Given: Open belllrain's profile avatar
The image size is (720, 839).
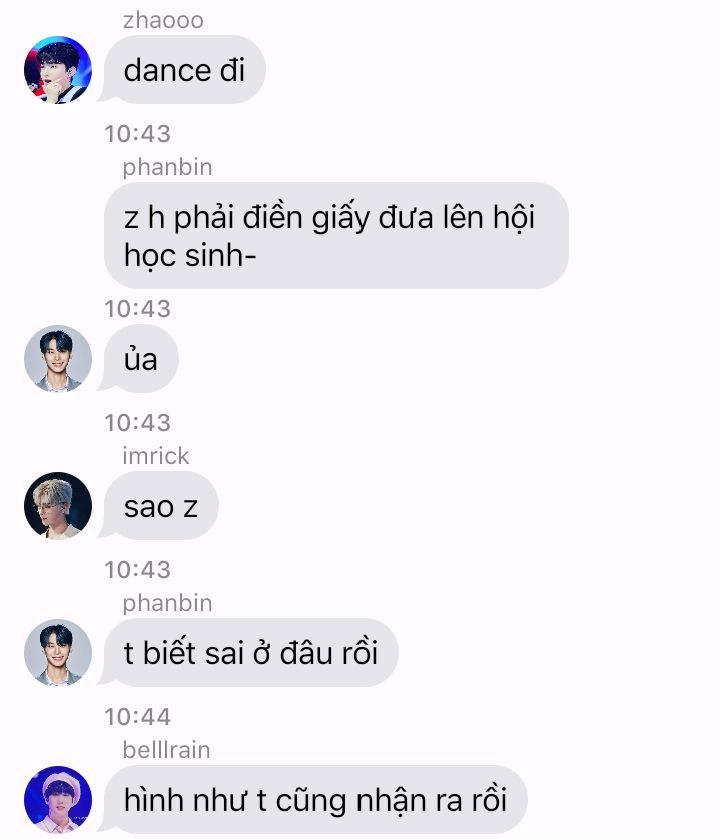Looking at the screenshot, I should (x=58, y=800).
